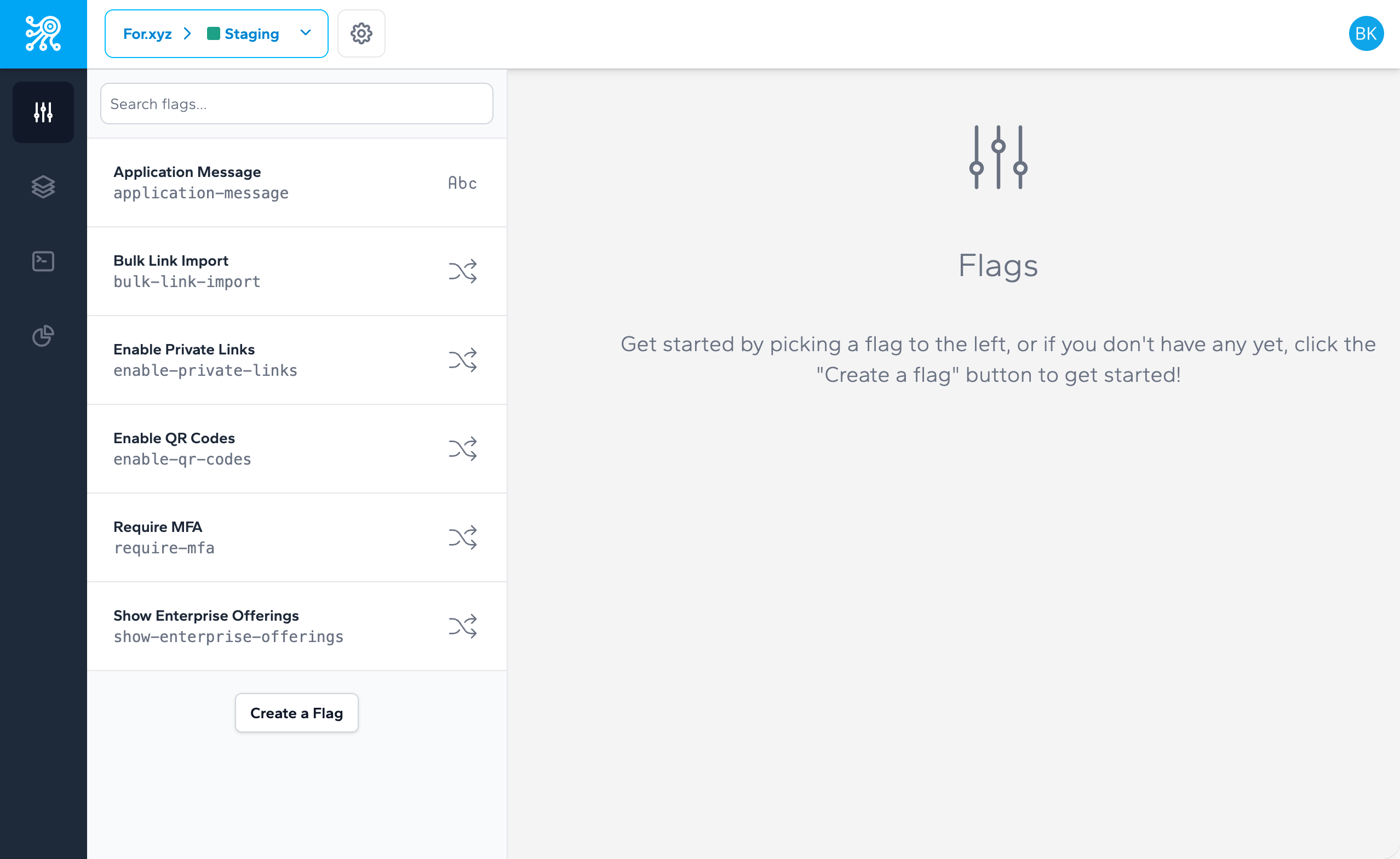
Task: Click into the Search flags input field
Action: (296, 104)
